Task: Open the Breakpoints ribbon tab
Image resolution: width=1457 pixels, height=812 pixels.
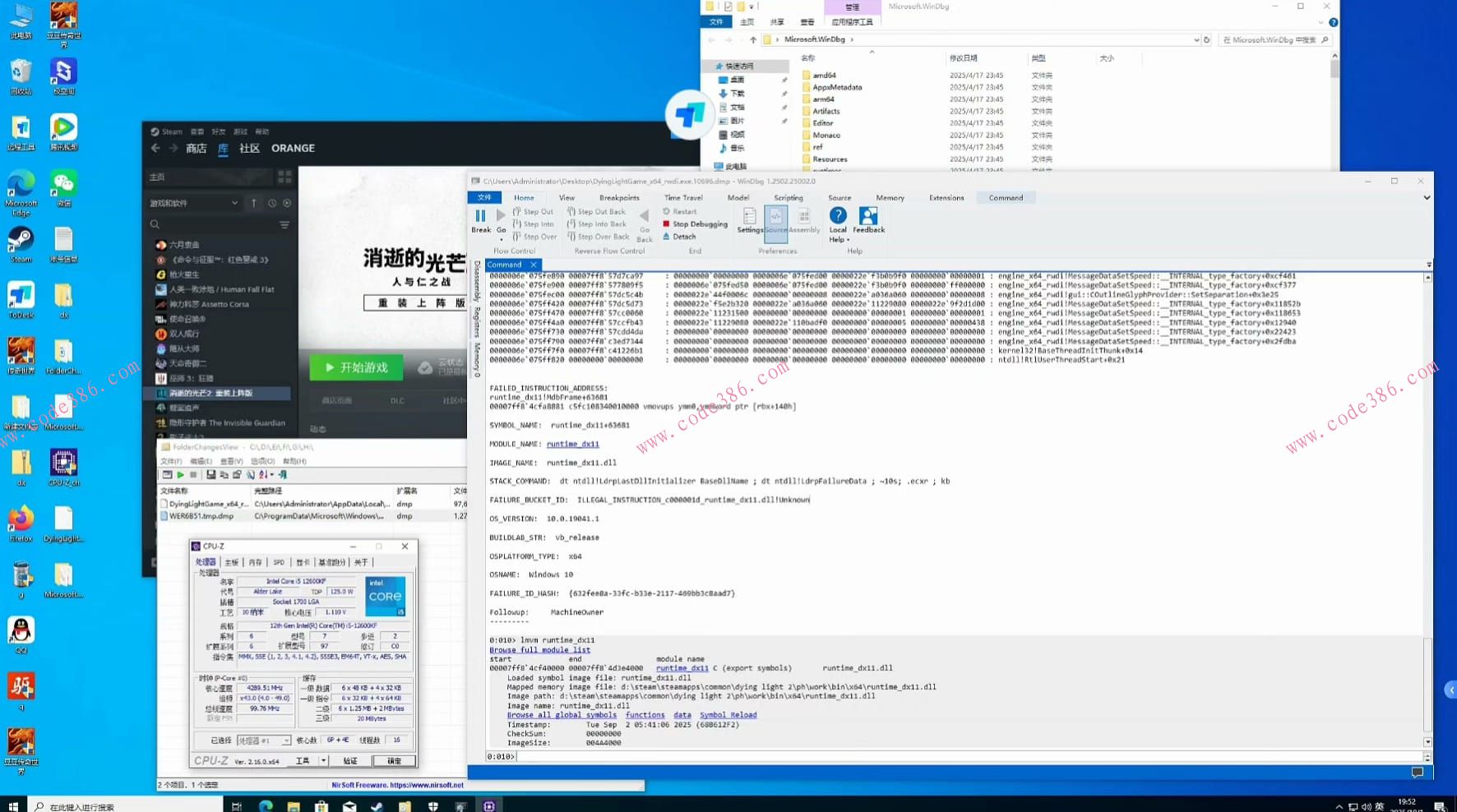Action: pos(619,198)
